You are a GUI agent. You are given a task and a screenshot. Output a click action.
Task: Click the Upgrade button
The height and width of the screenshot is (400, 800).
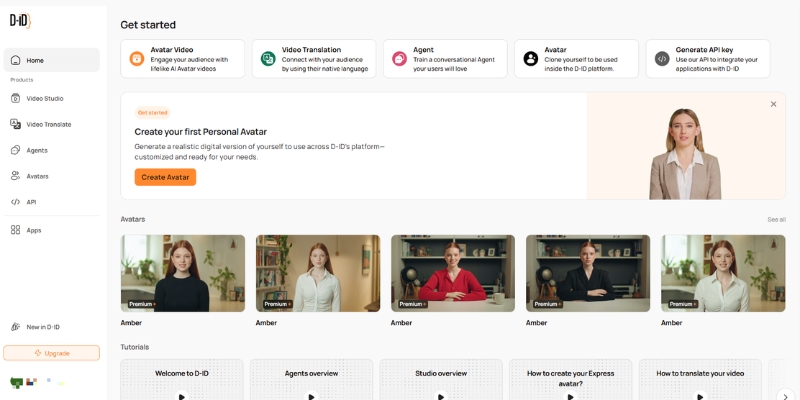coord(51,353)
